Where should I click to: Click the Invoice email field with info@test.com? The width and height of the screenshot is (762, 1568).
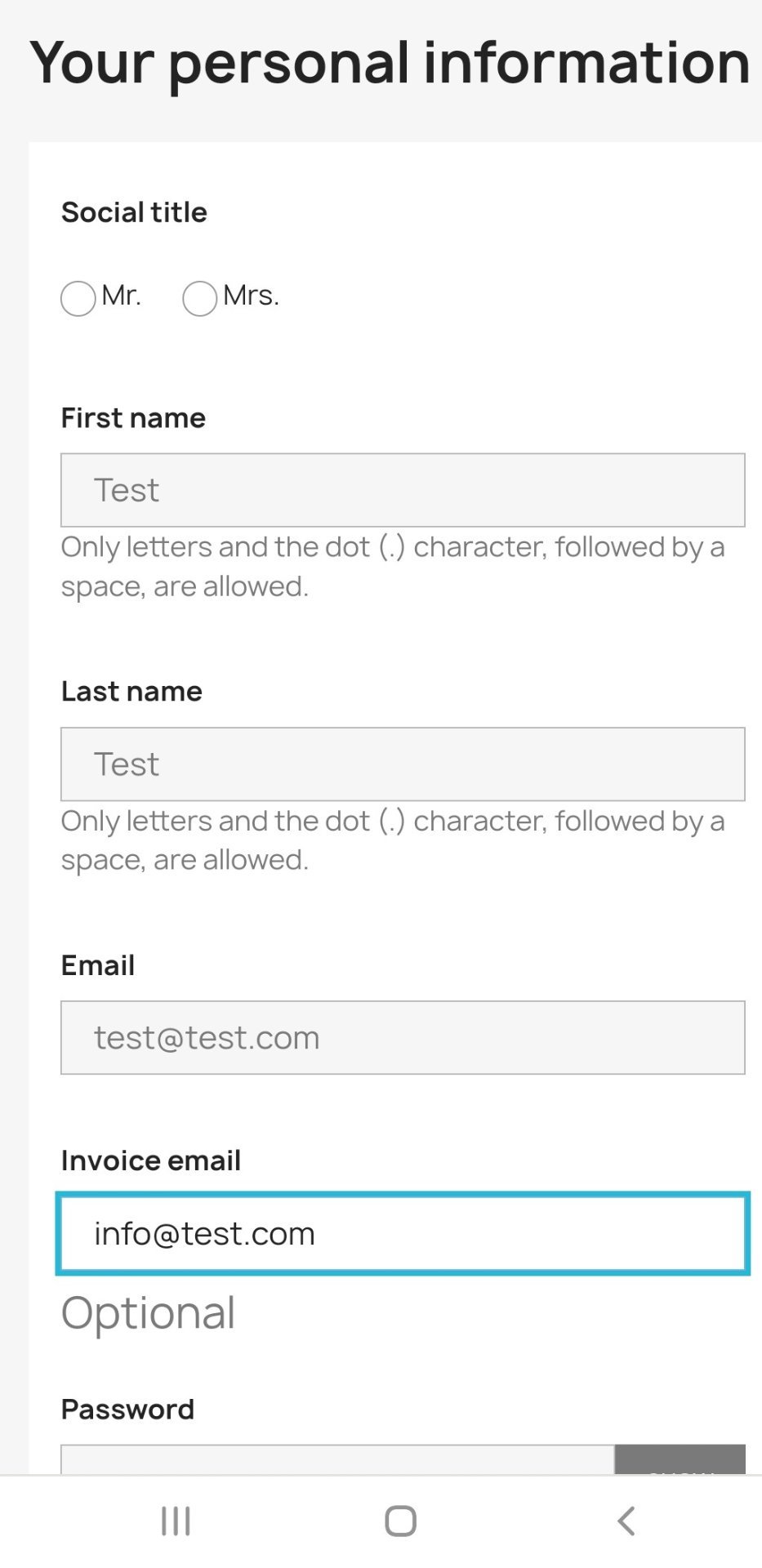point(403,1233)
